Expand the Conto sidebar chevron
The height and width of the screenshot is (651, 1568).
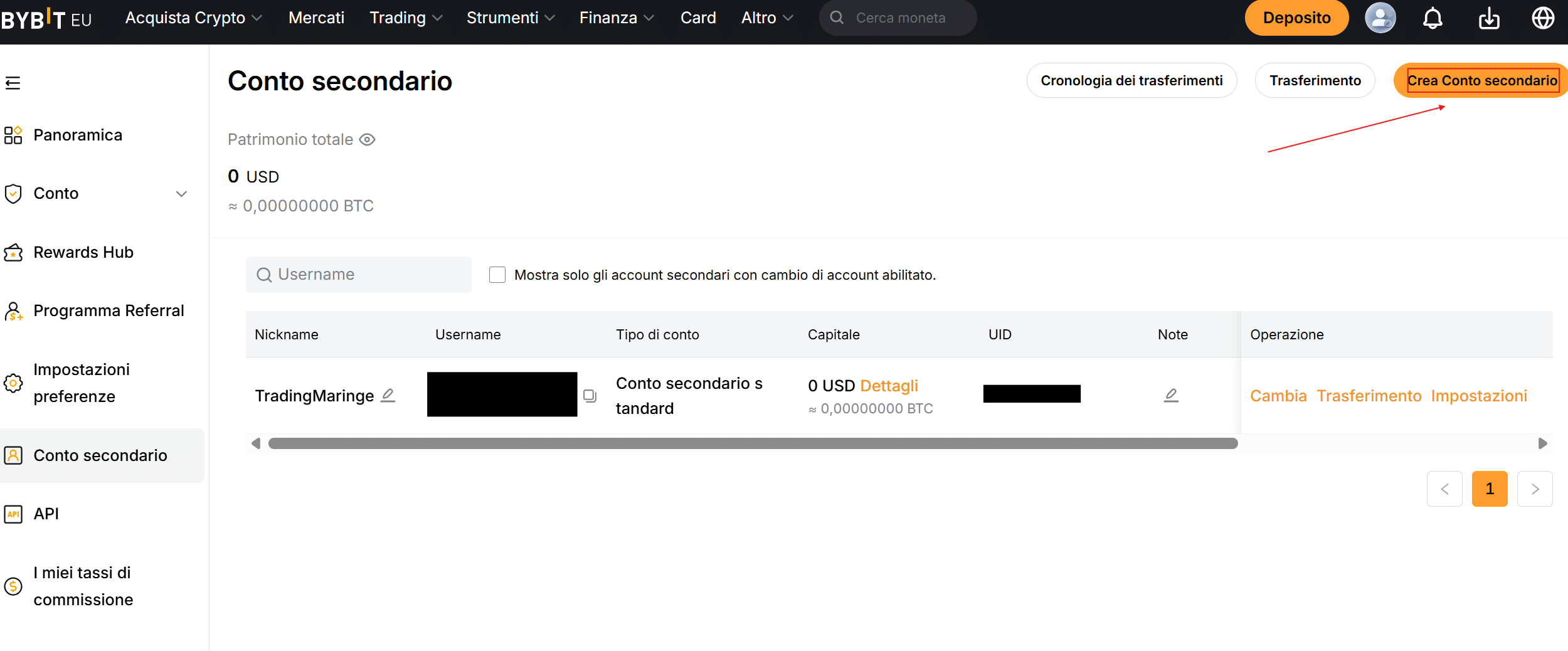pos(181,194)
